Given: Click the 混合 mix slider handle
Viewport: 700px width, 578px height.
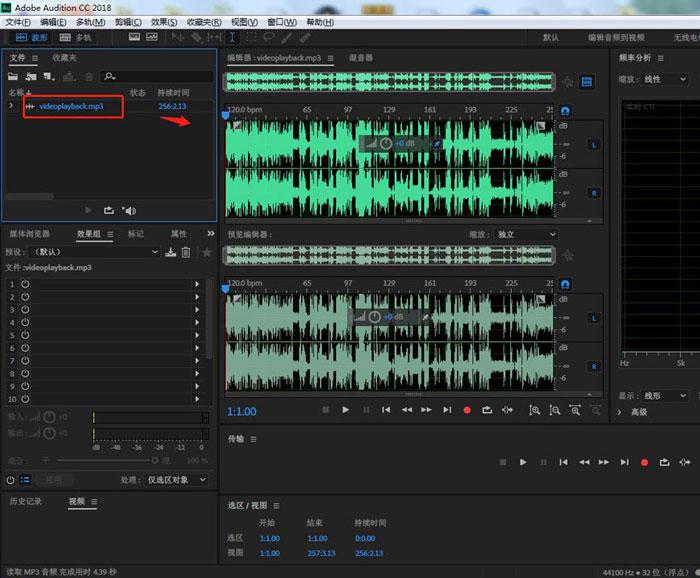Looking at the screenshot, I should point(154,460).
